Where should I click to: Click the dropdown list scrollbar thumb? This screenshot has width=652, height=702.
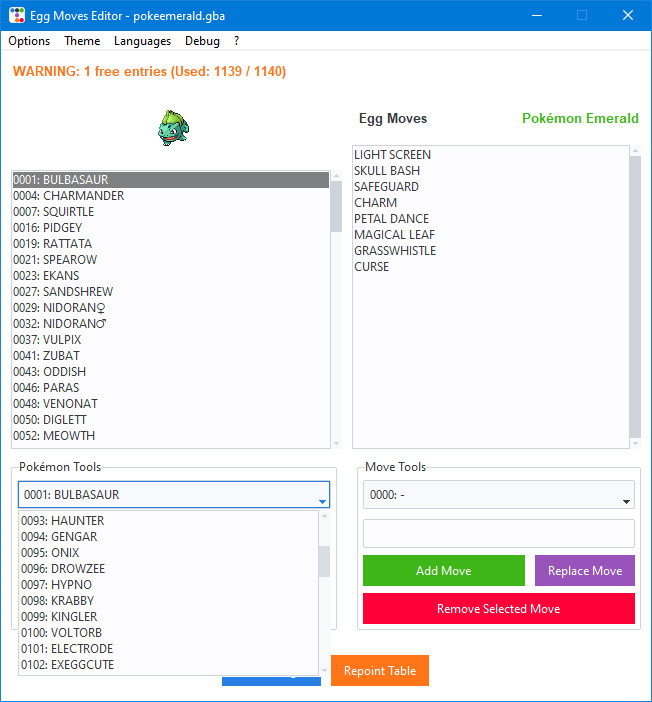pos(324,561)
